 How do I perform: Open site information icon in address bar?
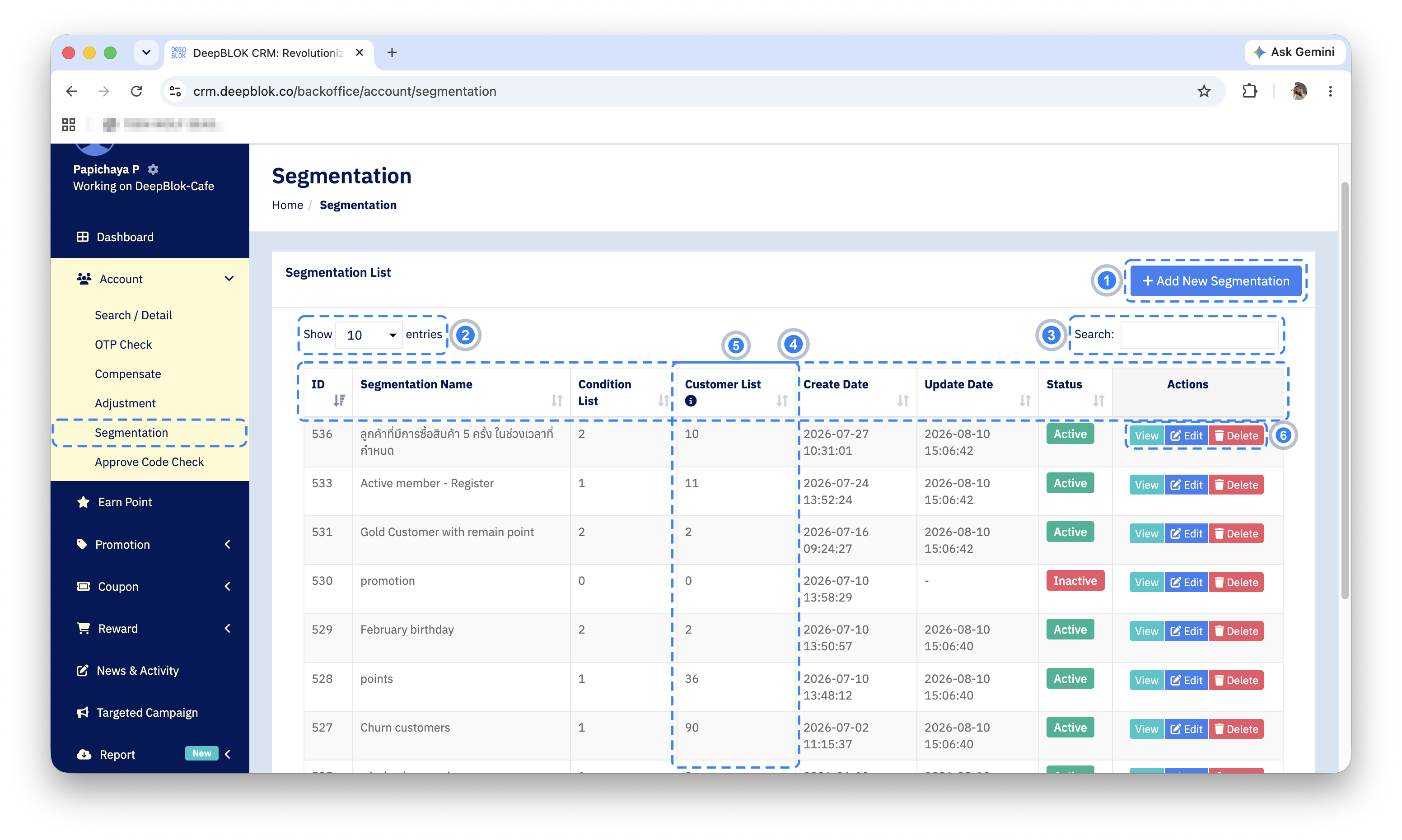175,91
